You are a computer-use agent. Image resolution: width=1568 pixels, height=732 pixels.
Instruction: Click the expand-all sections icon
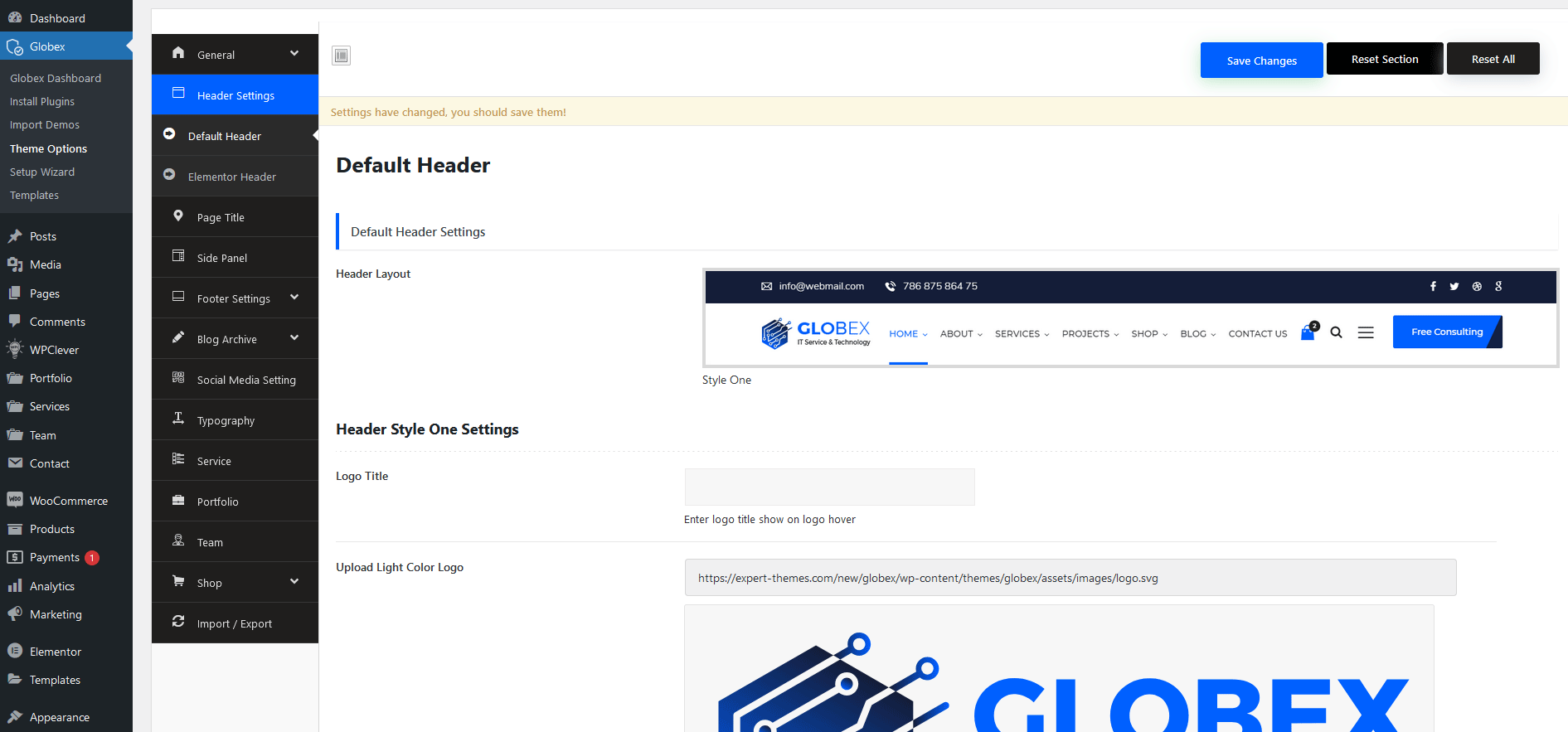[341, 56]
